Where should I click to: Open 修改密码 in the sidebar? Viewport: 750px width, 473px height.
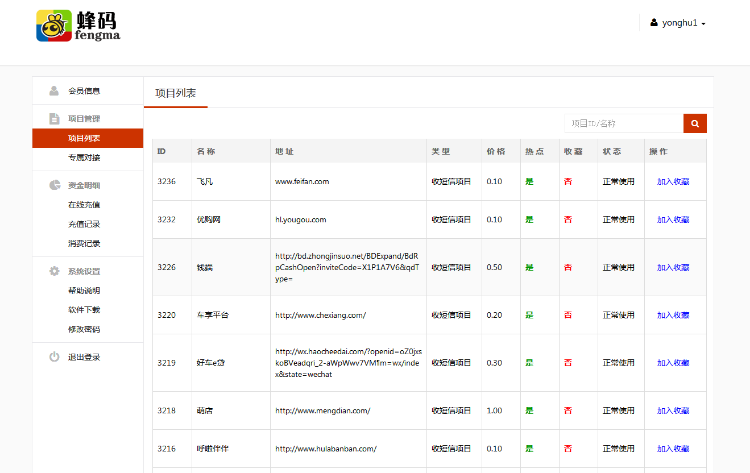[x=84, y=329]
